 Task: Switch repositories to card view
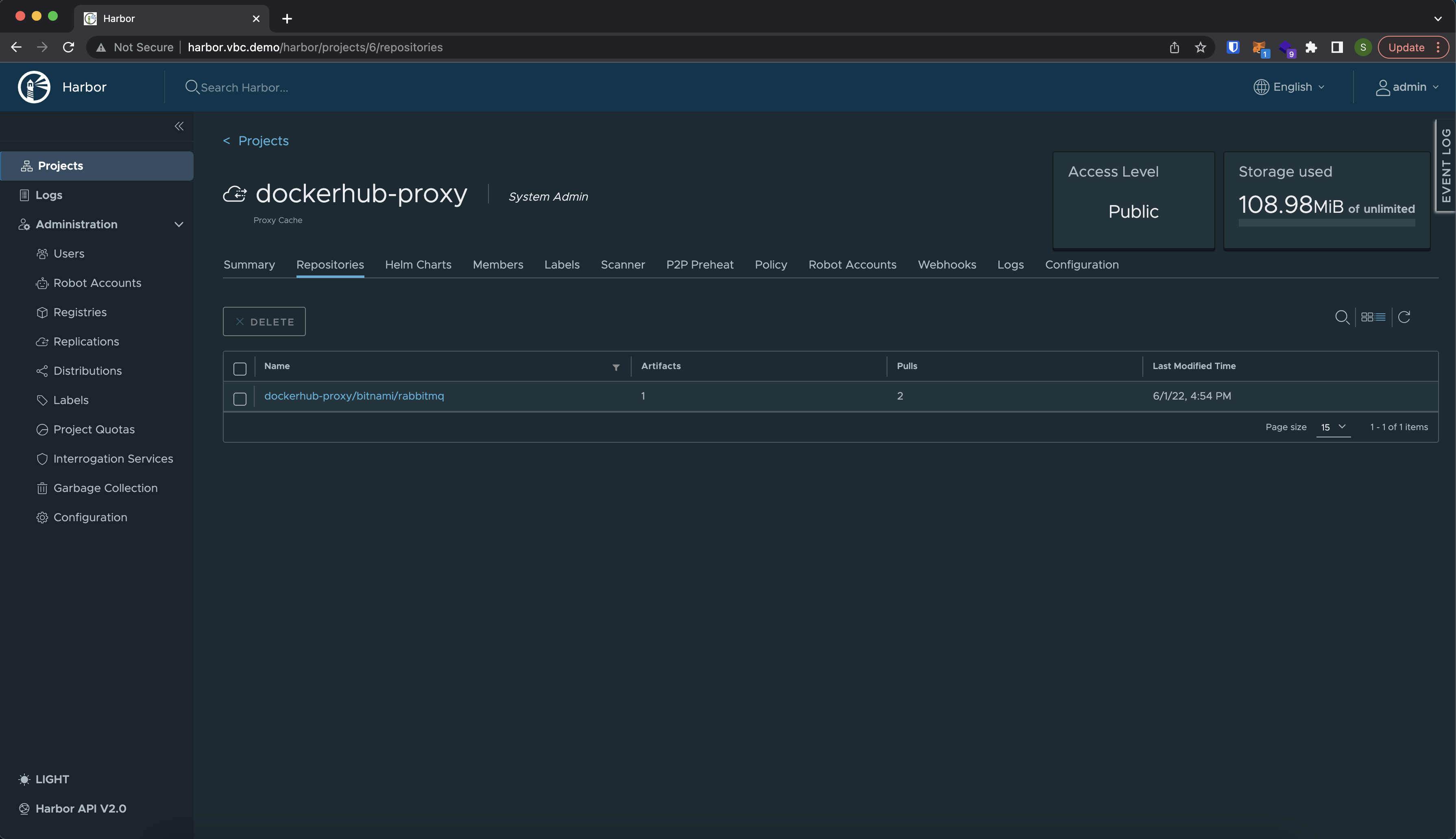1367,317
